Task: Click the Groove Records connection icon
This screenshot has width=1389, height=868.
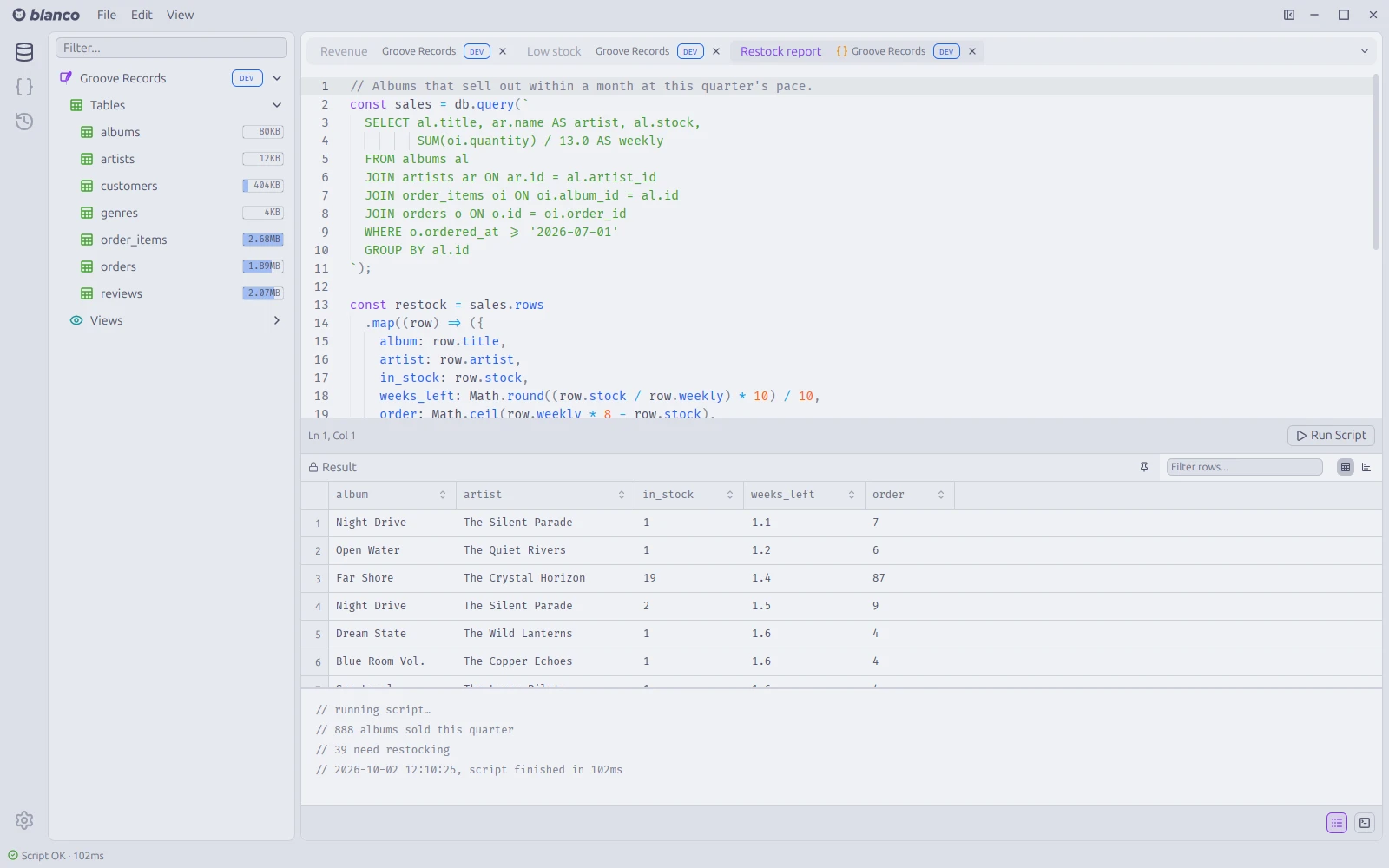Action: [x=66, y=78]
